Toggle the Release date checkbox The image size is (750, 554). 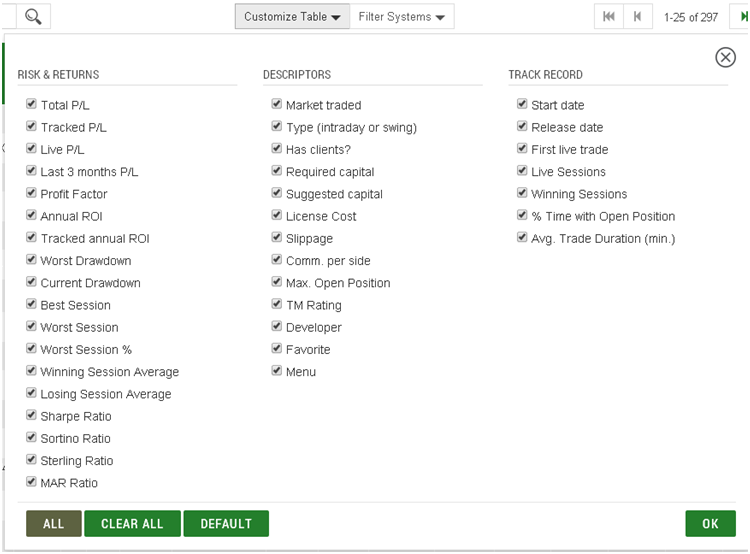522,126
